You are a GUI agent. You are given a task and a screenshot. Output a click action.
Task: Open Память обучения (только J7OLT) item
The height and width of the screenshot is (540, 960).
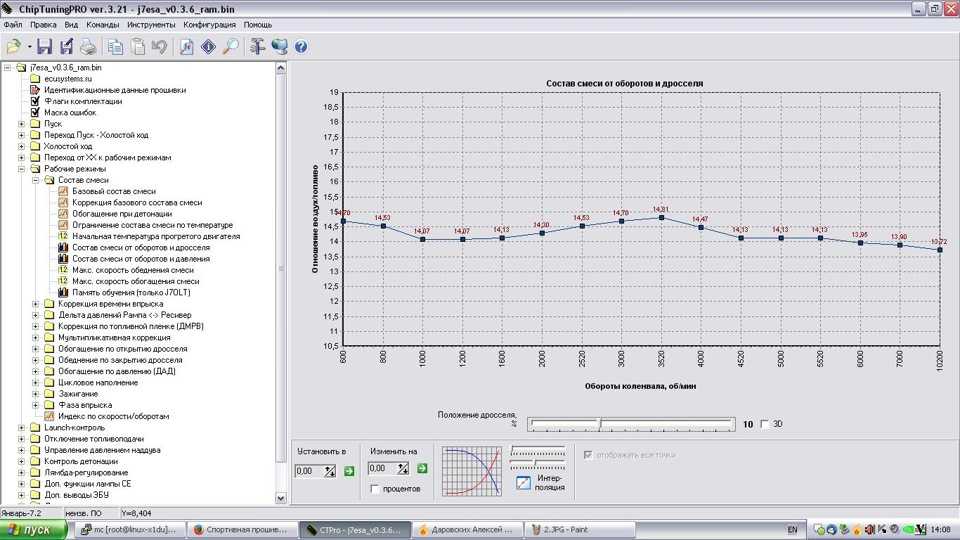coord(131,292)
